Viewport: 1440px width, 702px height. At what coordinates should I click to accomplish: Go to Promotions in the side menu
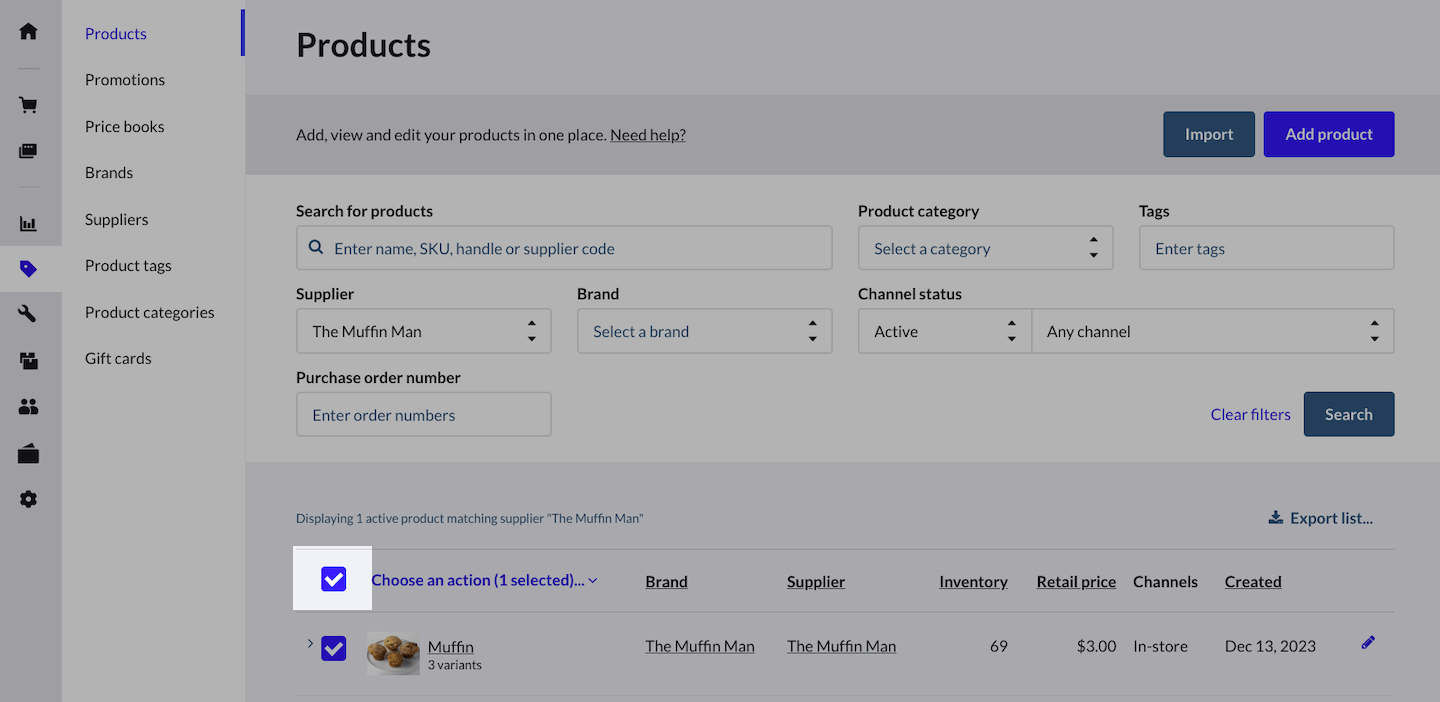click(125, 80)
